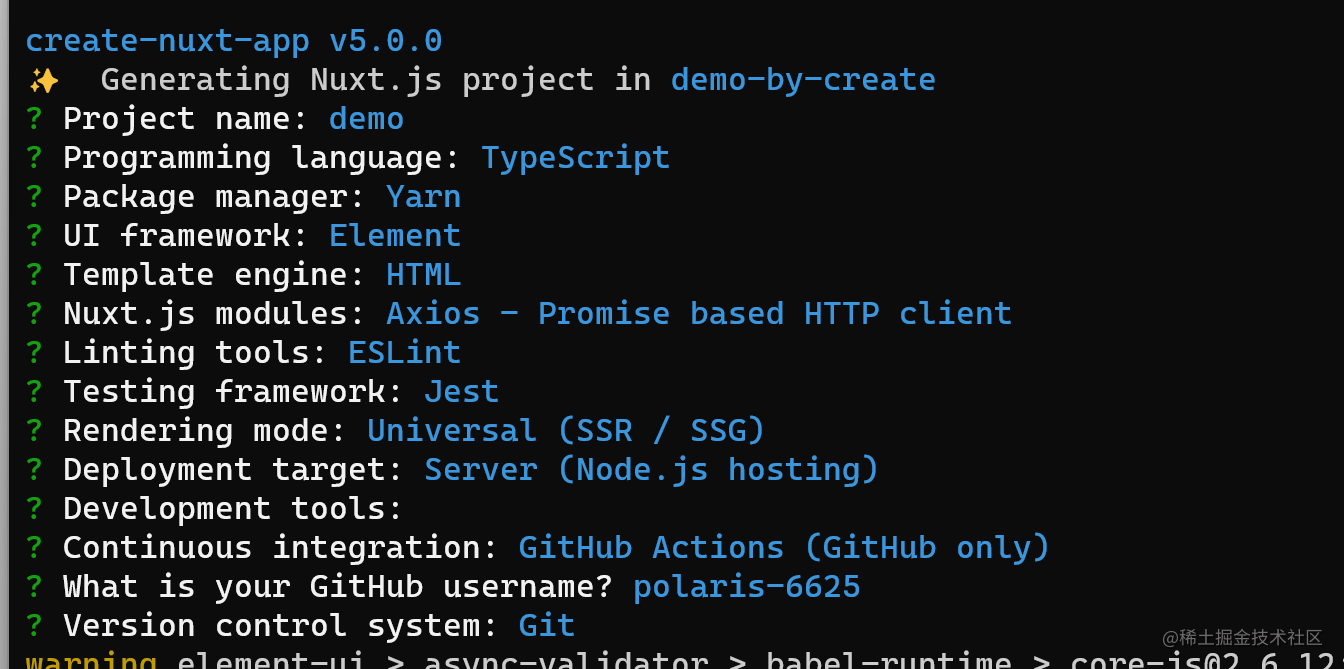This screenshot has height=669, width=1344.
Task: Click the TypeScript language answer
Action: [575, 158]
